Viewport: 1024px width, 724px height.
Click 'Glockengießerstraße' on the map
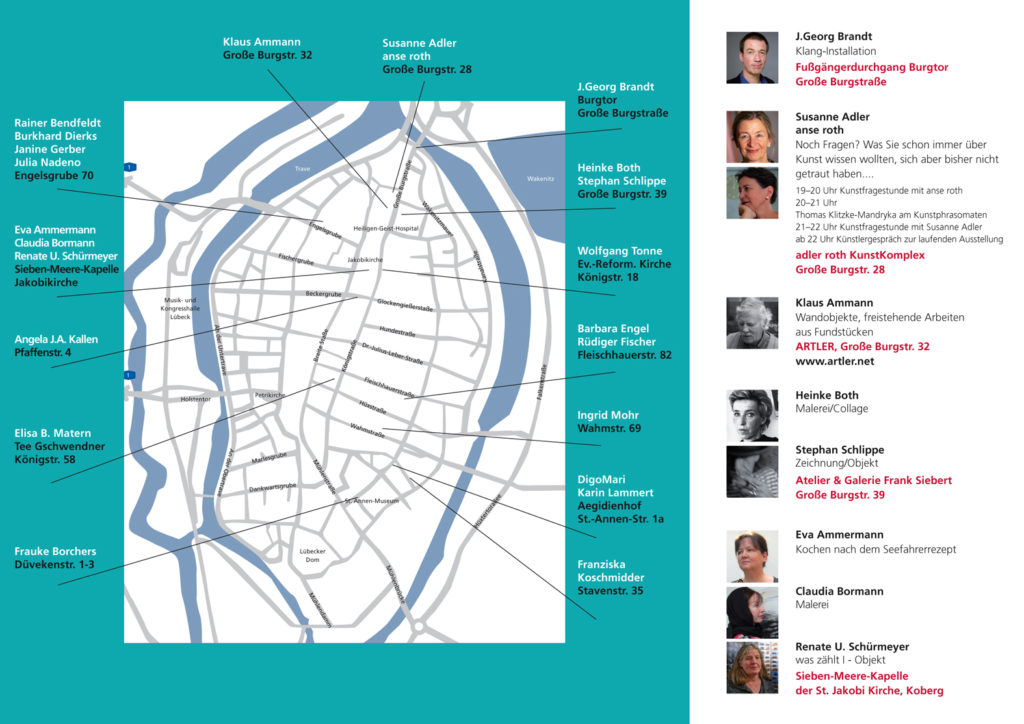coord(405,305)
